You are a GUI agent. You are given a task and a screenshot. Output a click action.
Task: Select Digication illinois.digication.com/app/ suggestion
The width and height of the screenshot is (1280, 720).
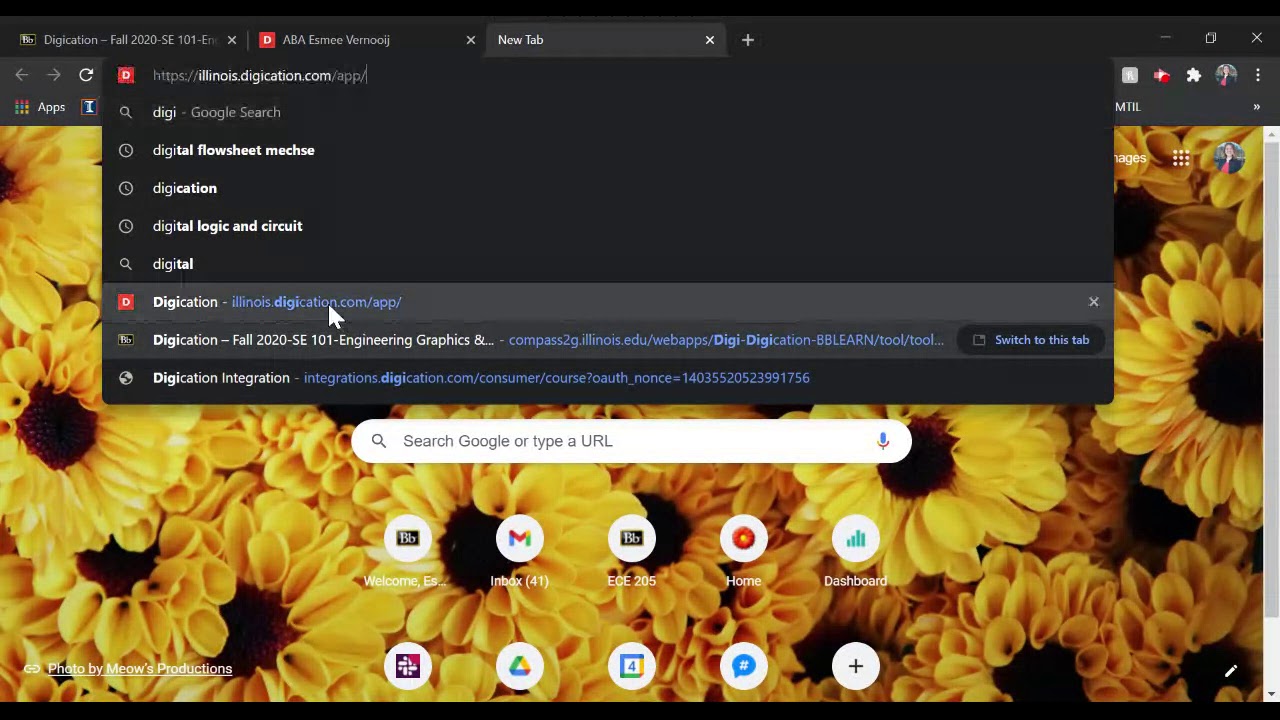tap(607, 302)
